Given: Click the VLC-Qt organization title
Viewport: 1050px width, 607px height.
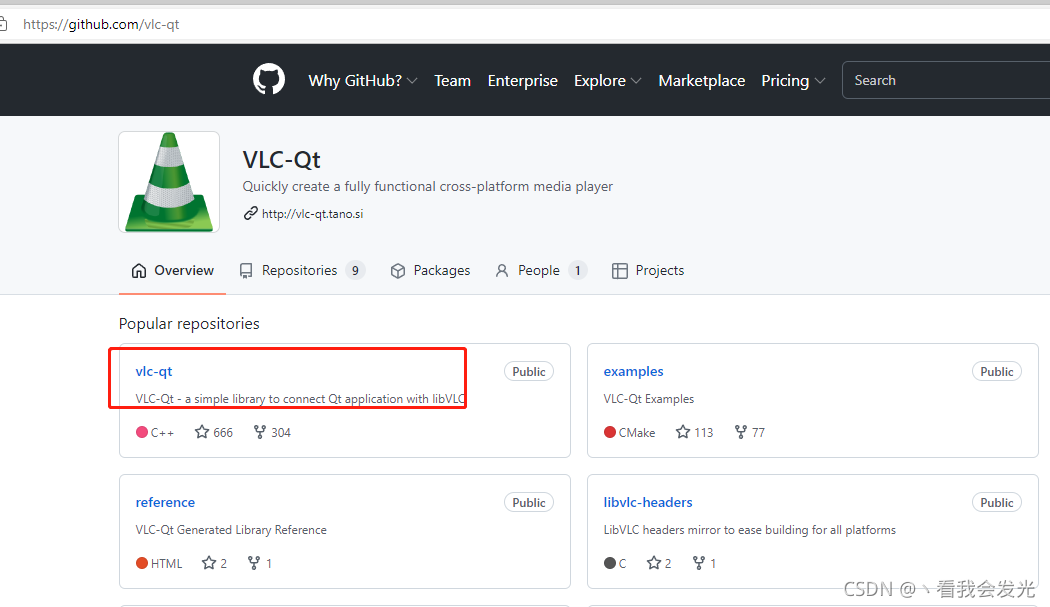Looking at the screenshot, I should 281,159.
